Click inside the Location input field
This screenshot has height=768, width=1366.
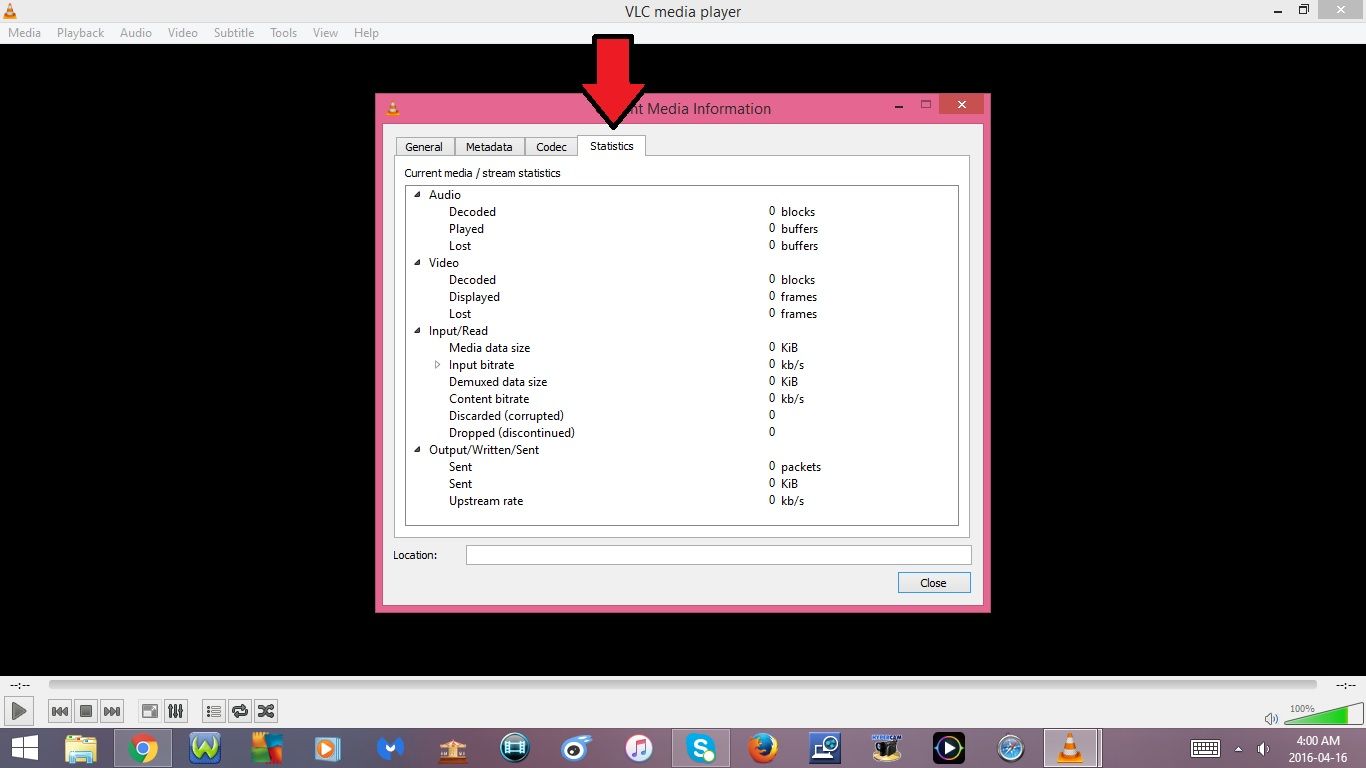(x=718, y=555)
